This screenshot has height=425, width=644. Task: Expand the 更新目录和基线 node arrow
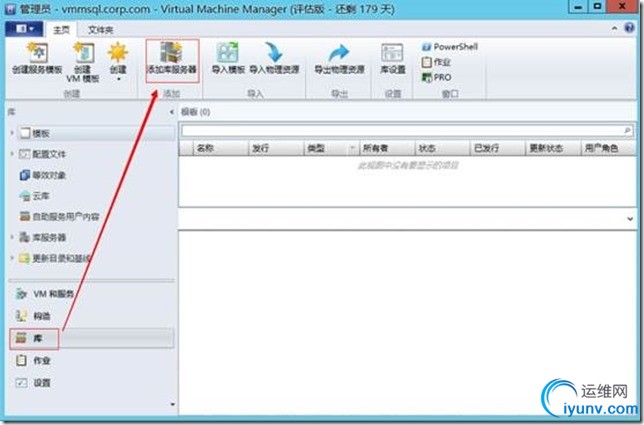12,258
